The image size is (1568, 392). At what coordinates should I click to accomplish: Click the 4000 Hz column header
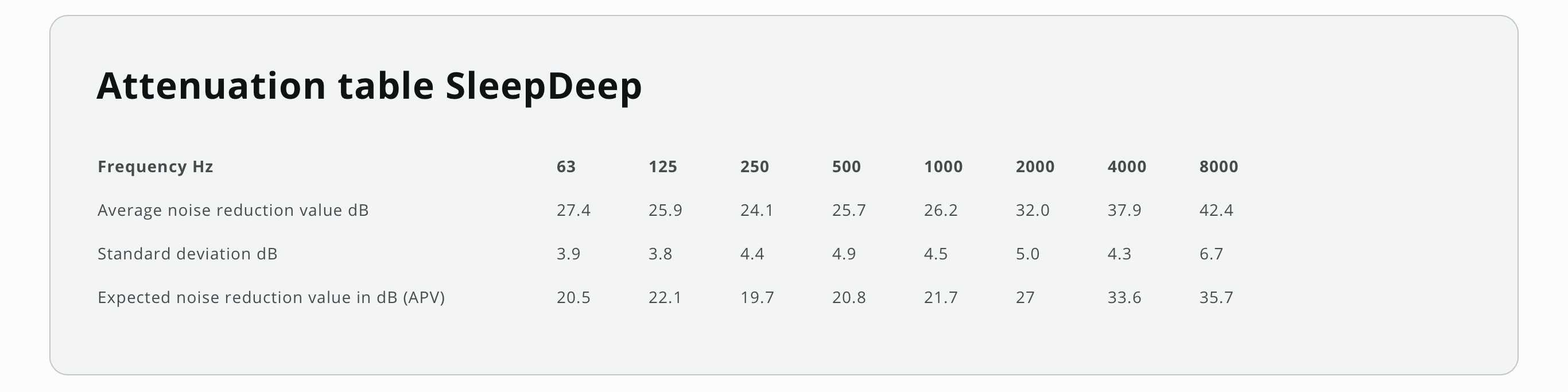click(x=1127, y=167)
